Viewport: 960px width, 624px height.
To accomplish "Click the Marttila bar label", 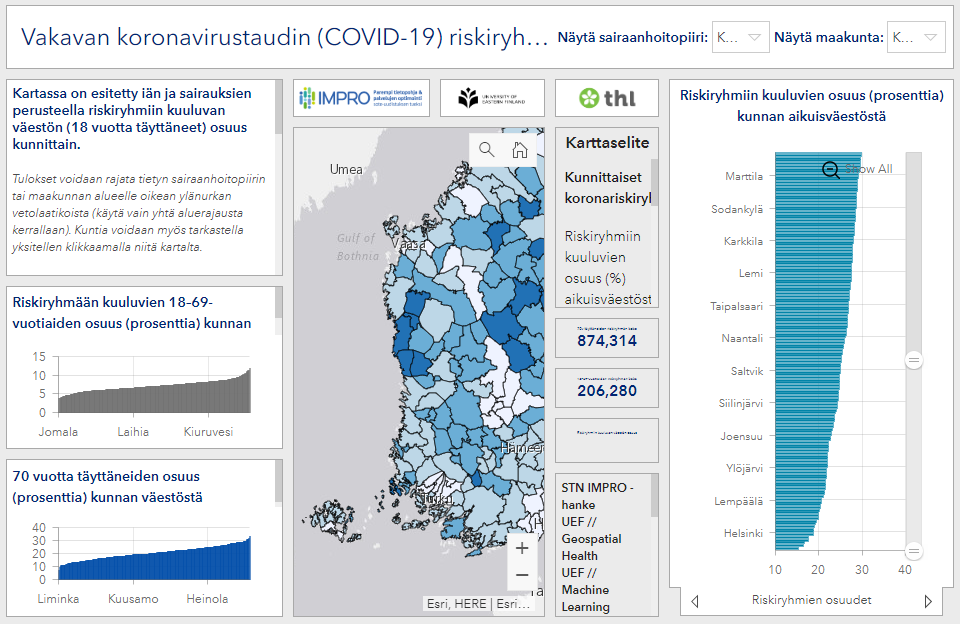I will pos(744,176).
